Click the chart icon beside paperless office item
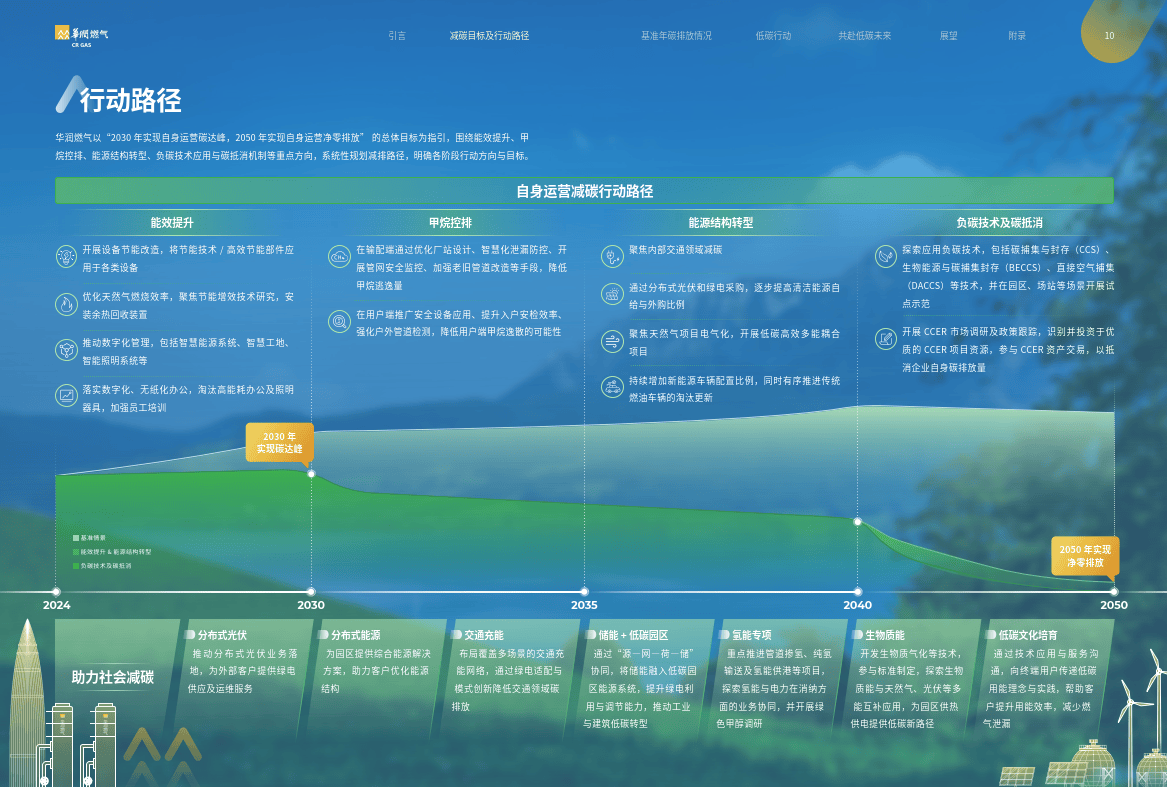The height and width of the screenshot is (787, 1167). pos(66,396)
